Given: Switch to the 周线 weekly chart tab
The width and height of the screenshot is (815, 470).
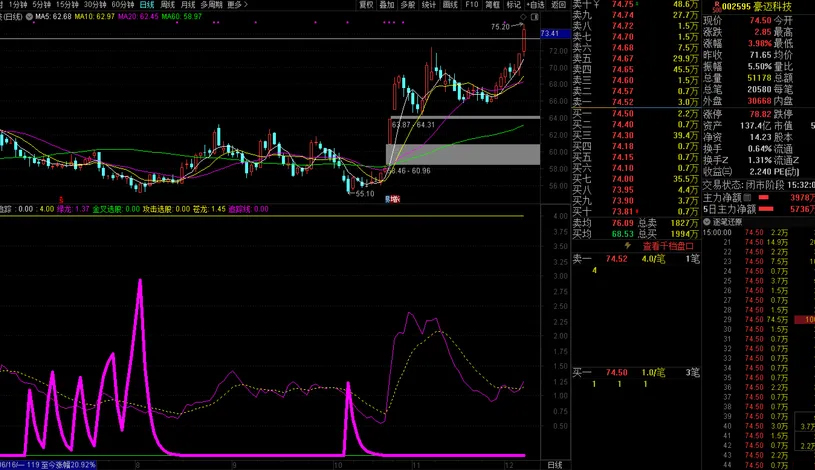Looking at the screenshot, I should [x=168, y=5].
